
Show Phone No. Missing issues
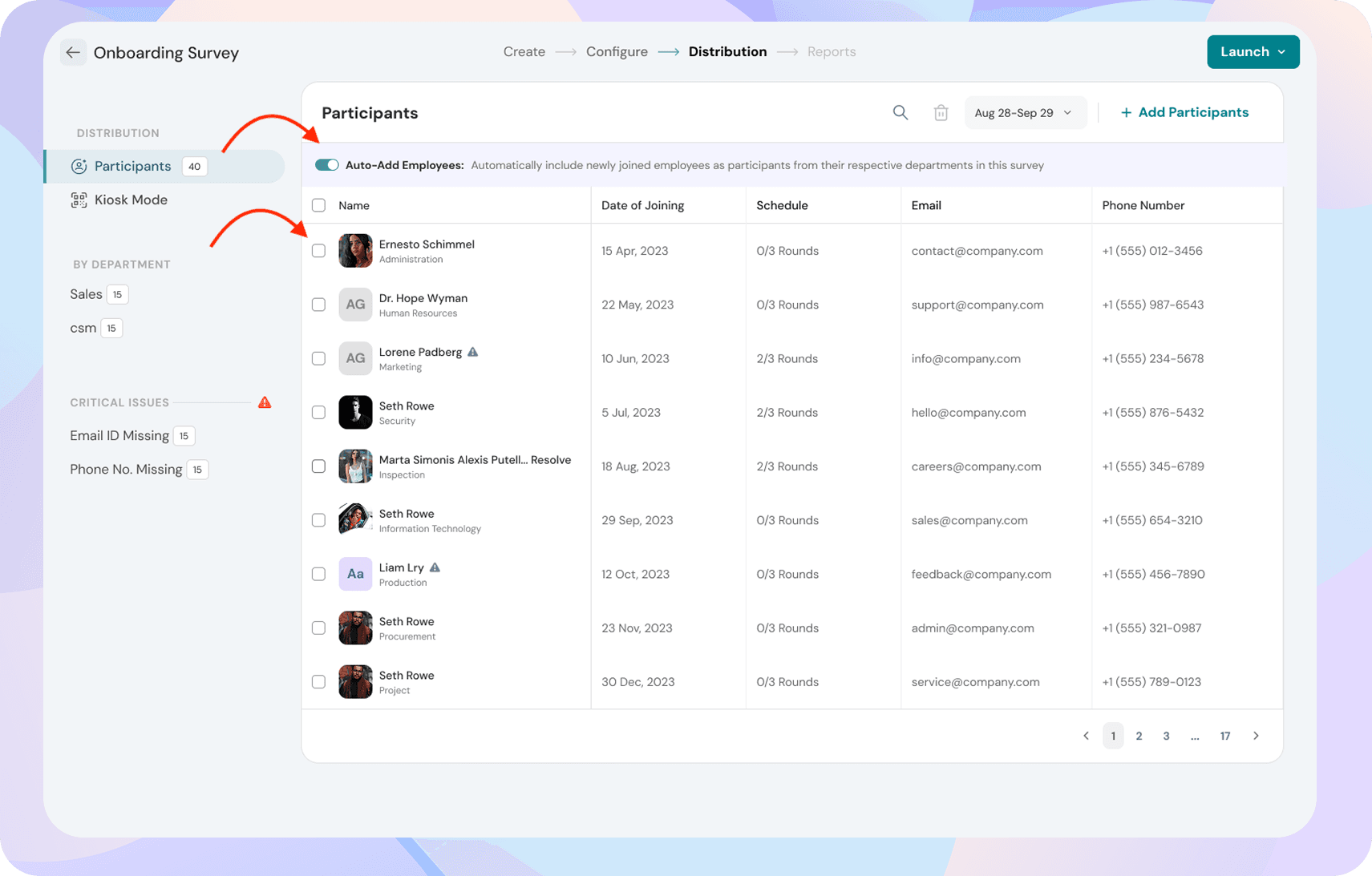pos(139,470)
